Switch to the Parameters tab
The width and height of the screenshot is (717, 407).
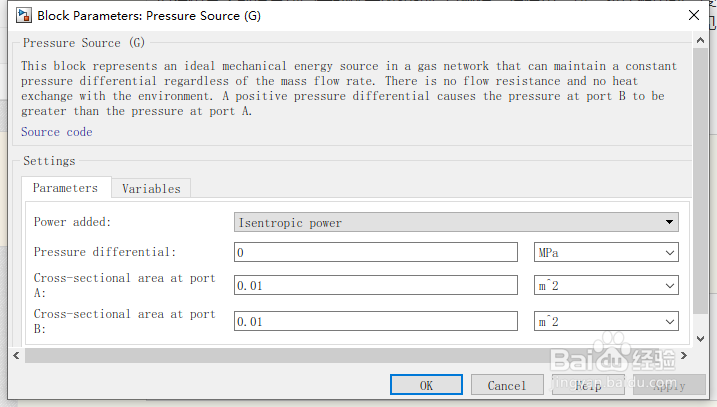(65, 188)
